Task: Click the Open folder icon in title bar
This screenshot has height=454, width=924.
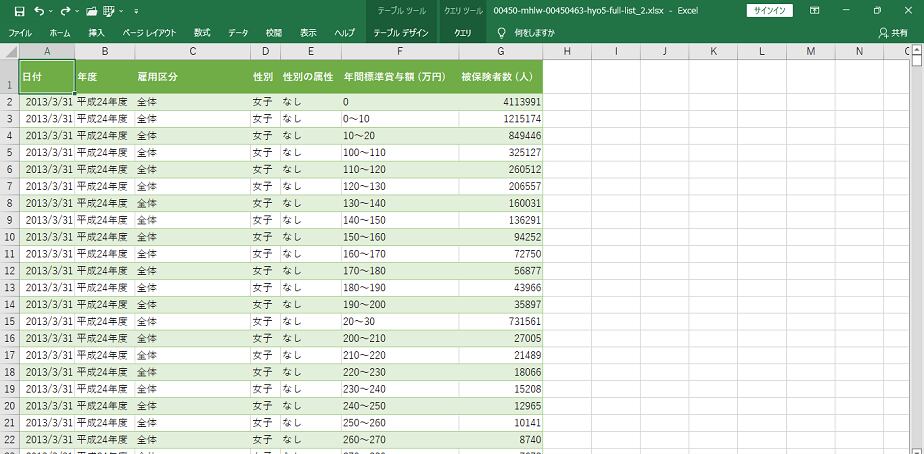Action: (91, 11)
